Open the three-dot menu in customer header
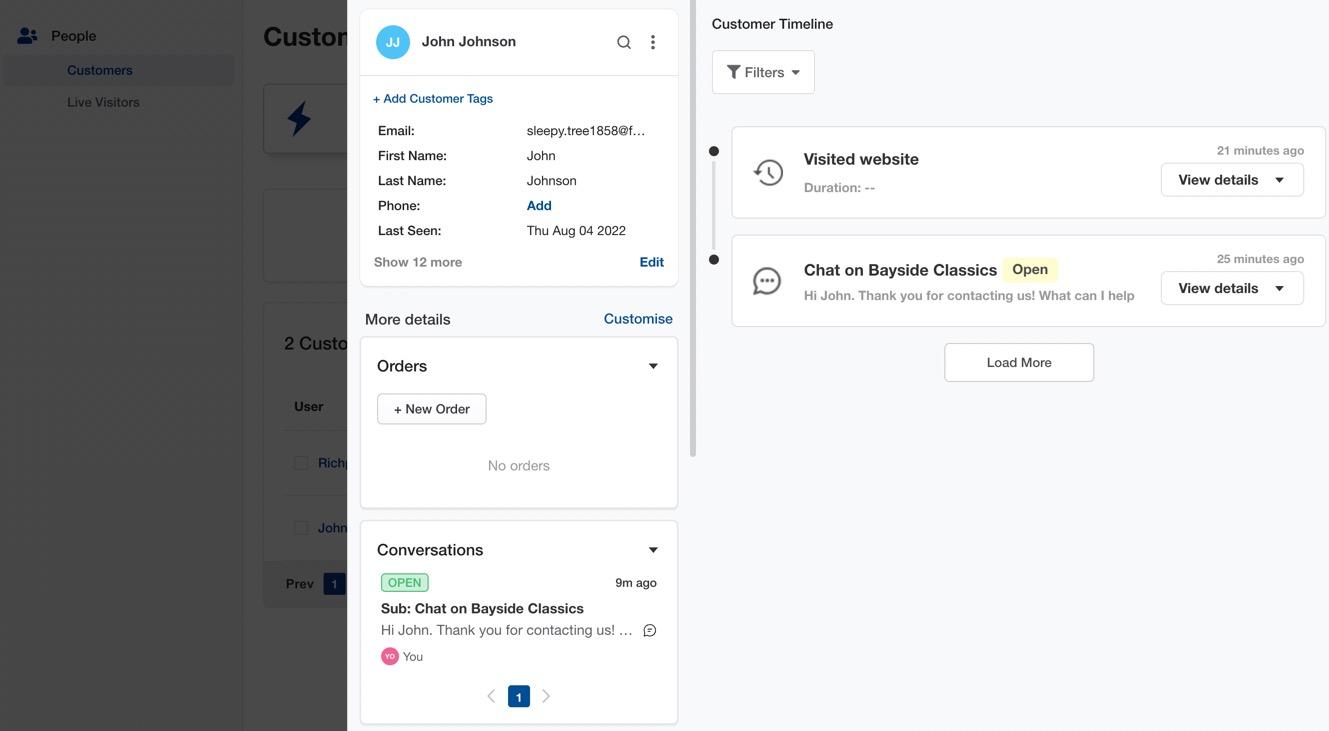 tap(653, 42)
